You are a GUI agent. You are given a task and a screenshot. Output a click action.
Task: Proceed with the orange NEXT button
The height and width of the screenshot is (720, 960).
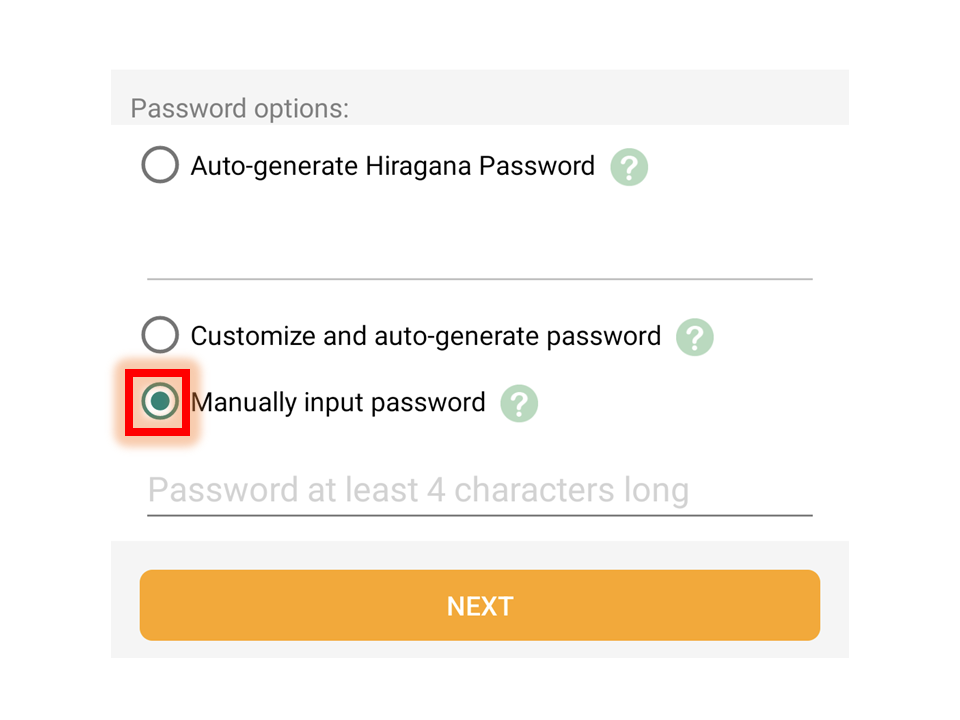pos(479,605)
